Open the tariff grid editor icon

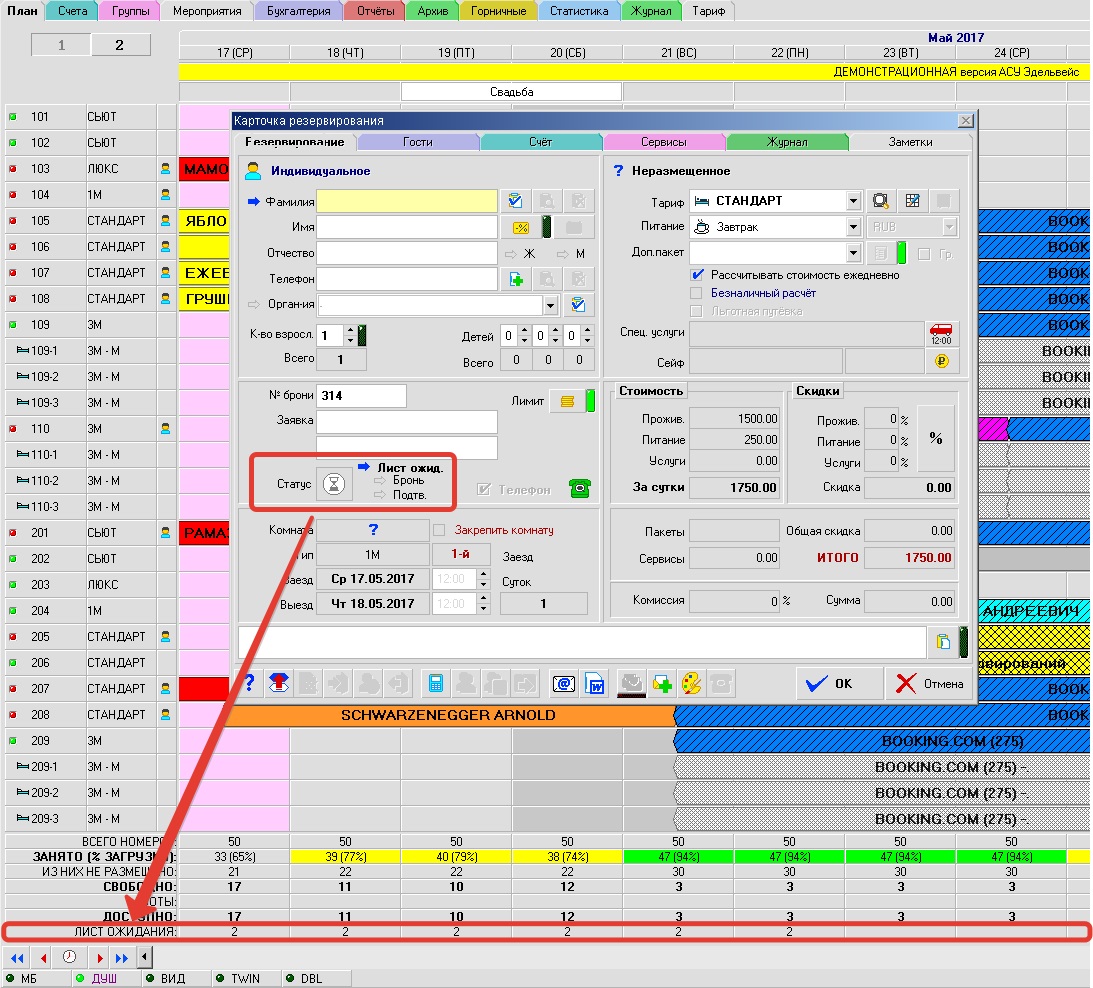(912, 202)
